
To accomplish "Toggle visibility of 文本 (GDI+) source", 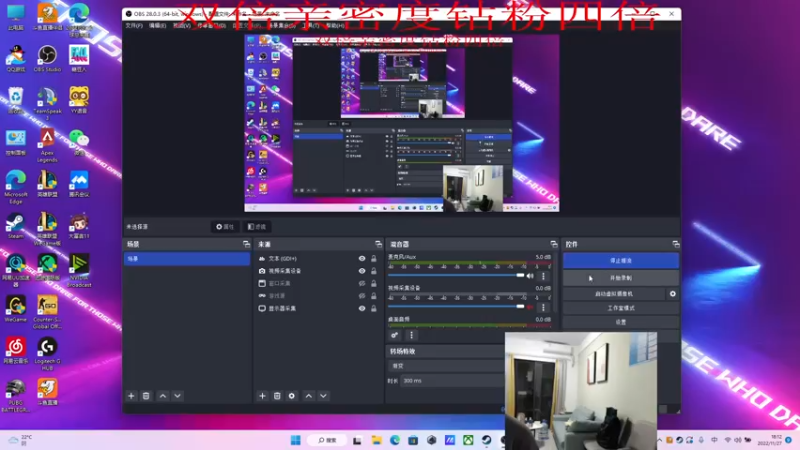I will tap(362, 259).
